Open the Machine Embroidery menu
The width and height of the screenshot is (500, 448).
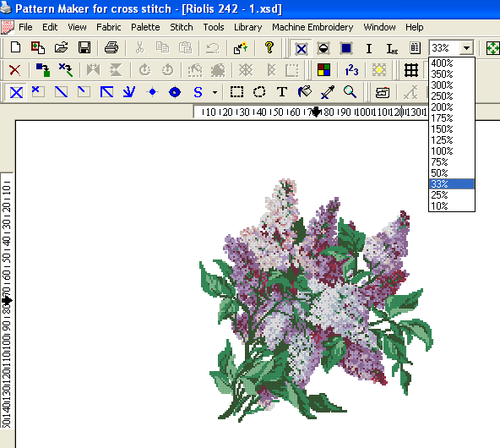coord(312,27)
